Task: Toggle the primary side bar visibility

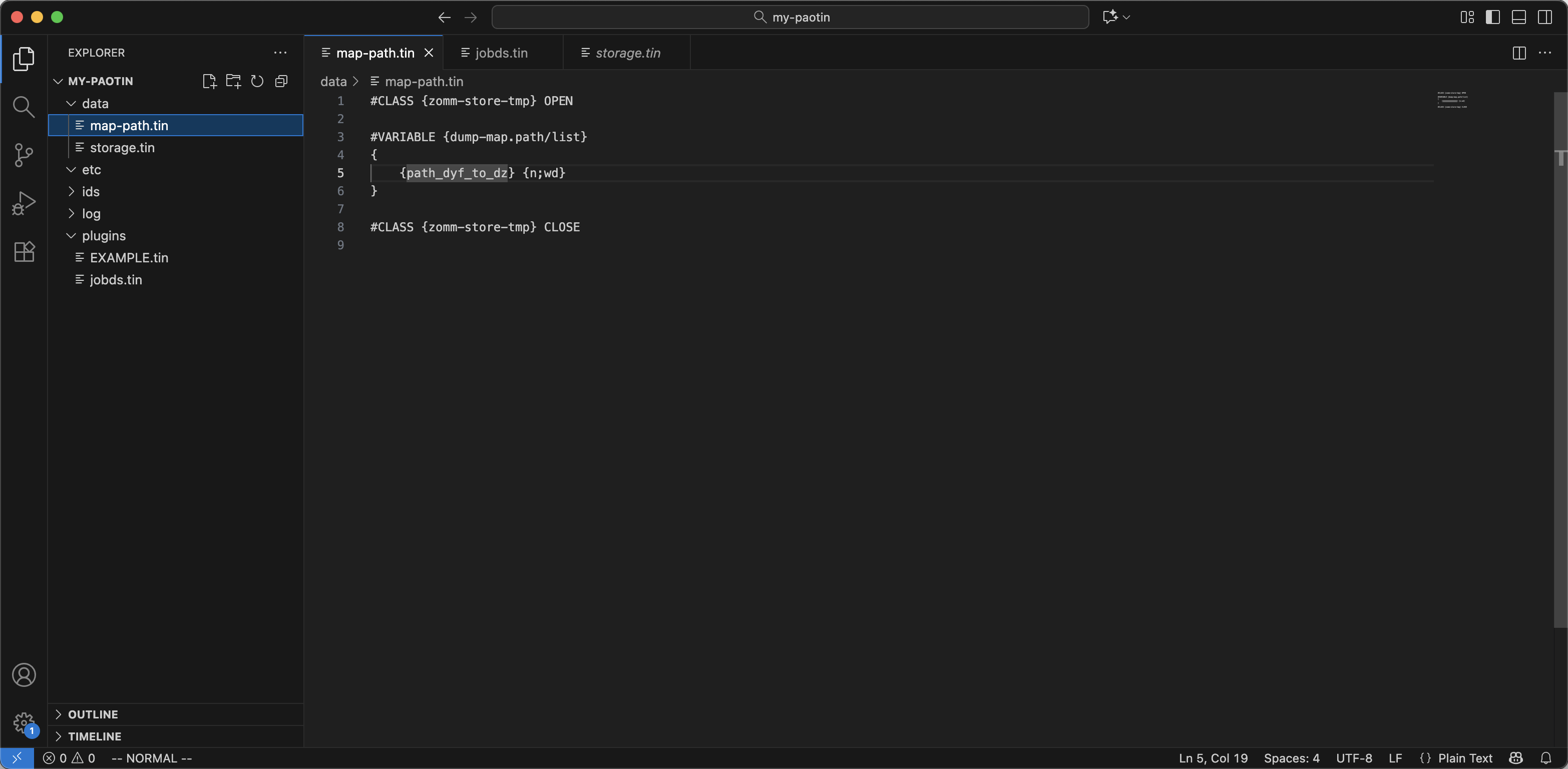Action: (1492, 17)
